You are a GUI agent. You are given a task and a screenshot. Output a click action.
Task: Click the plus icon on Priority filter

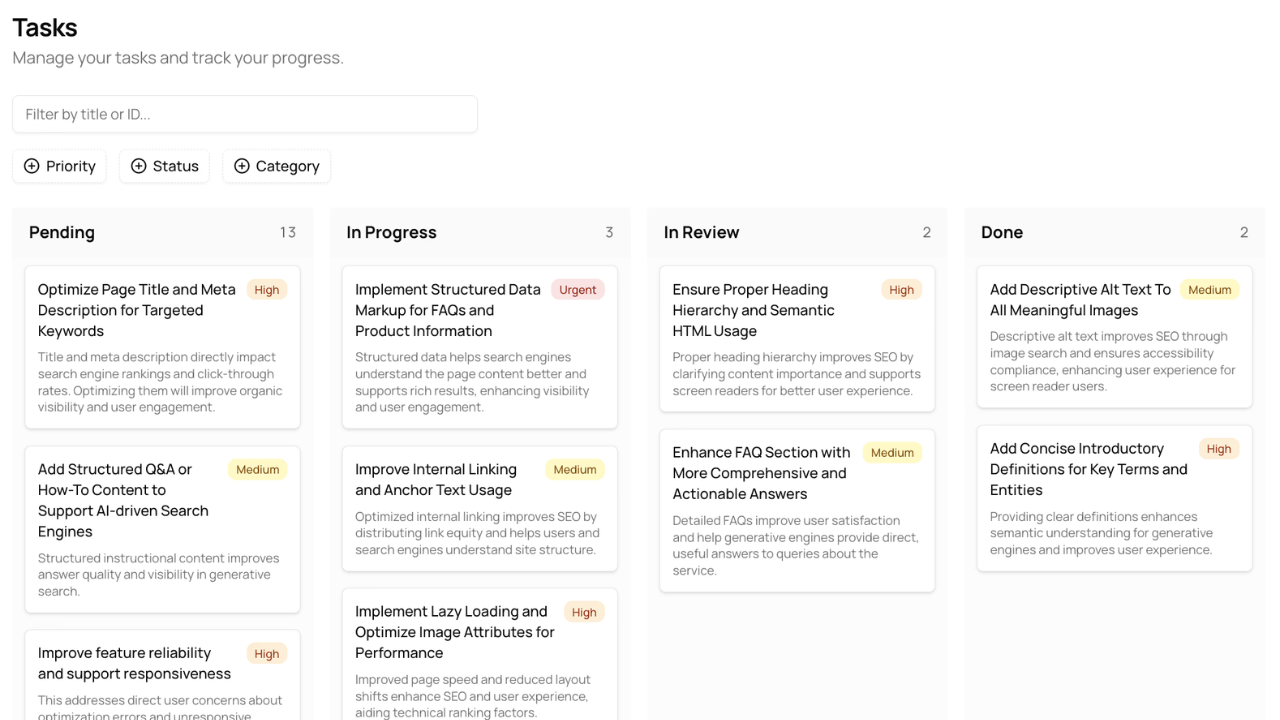tap(32, 166)
